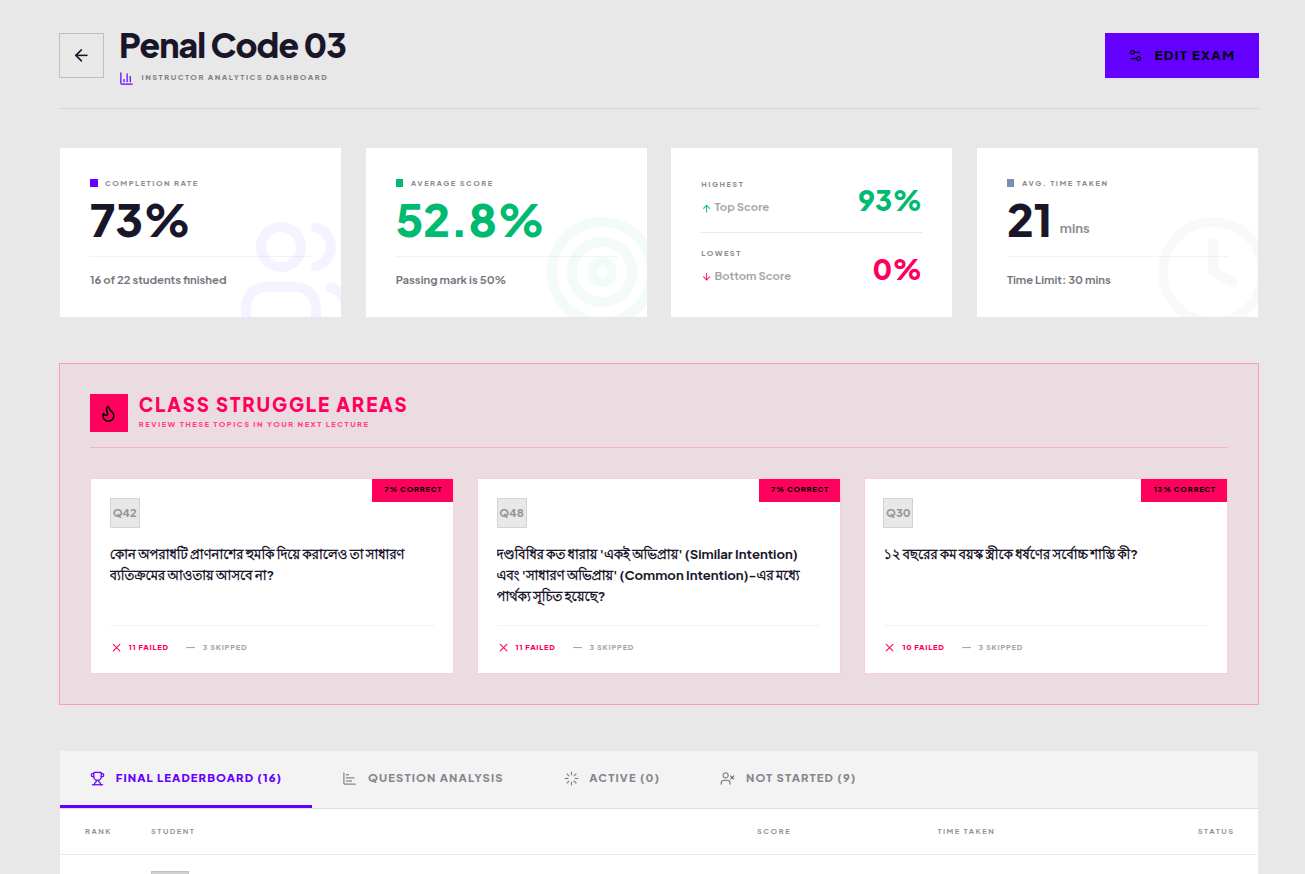The image size is (1305, 874).
Task: Show the Not Started (9) tab
Action: (x=788, y=778)
